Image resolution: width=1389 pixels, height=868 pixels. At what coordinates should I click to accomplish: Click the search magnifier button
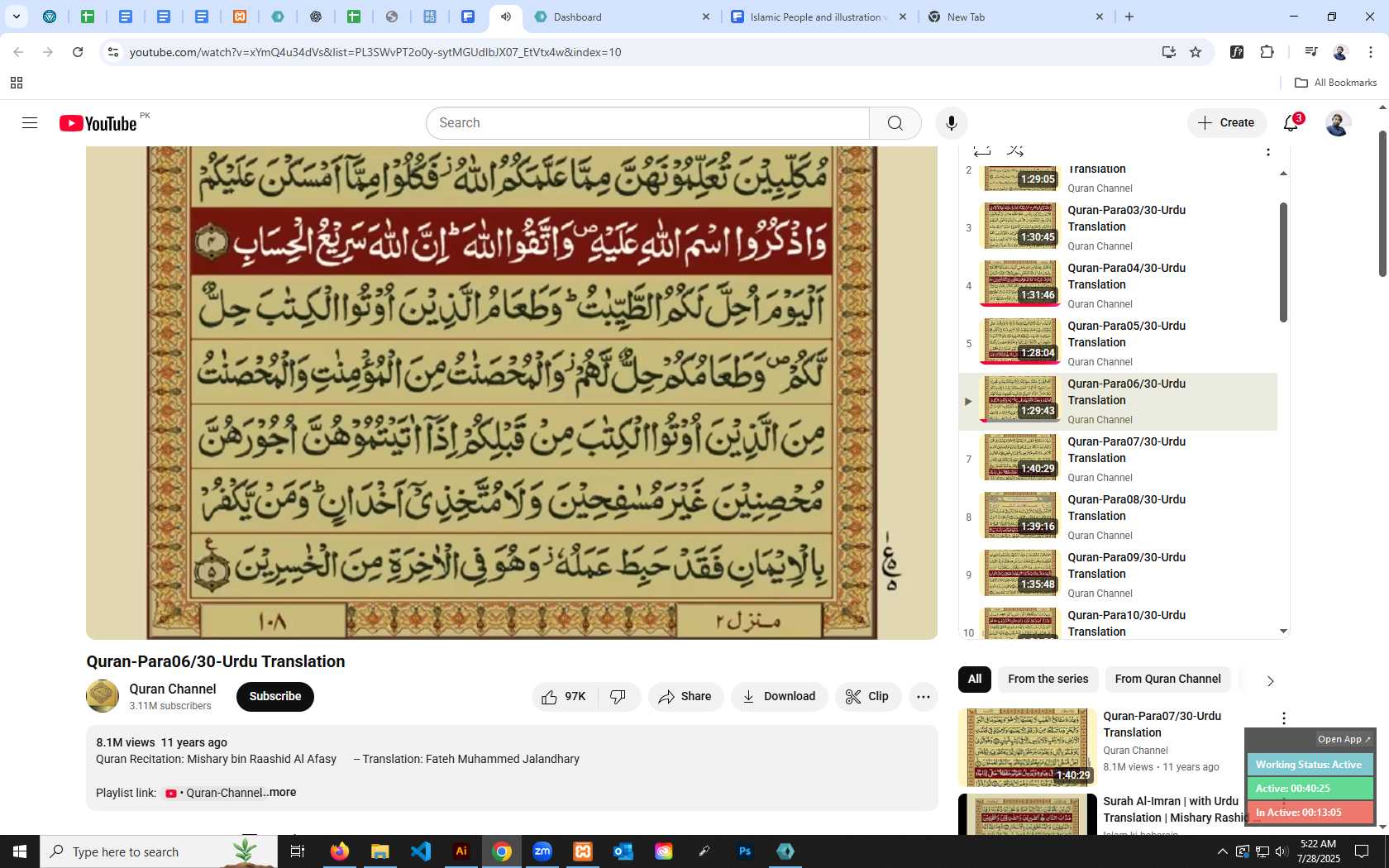click(895, 123)
